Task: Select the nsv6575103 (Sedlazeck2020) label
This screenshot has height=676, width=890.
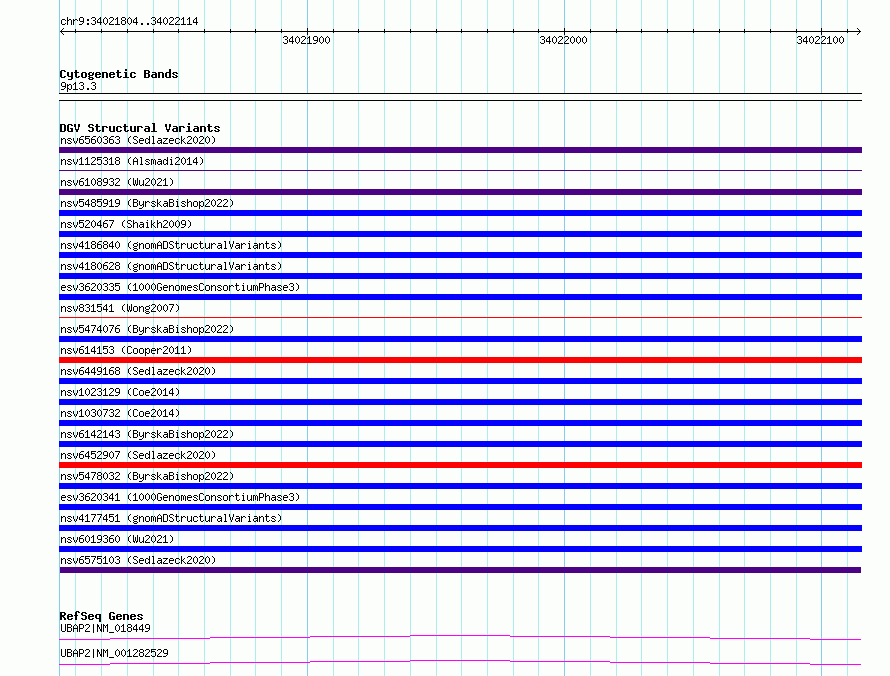Action: point(138,560)
